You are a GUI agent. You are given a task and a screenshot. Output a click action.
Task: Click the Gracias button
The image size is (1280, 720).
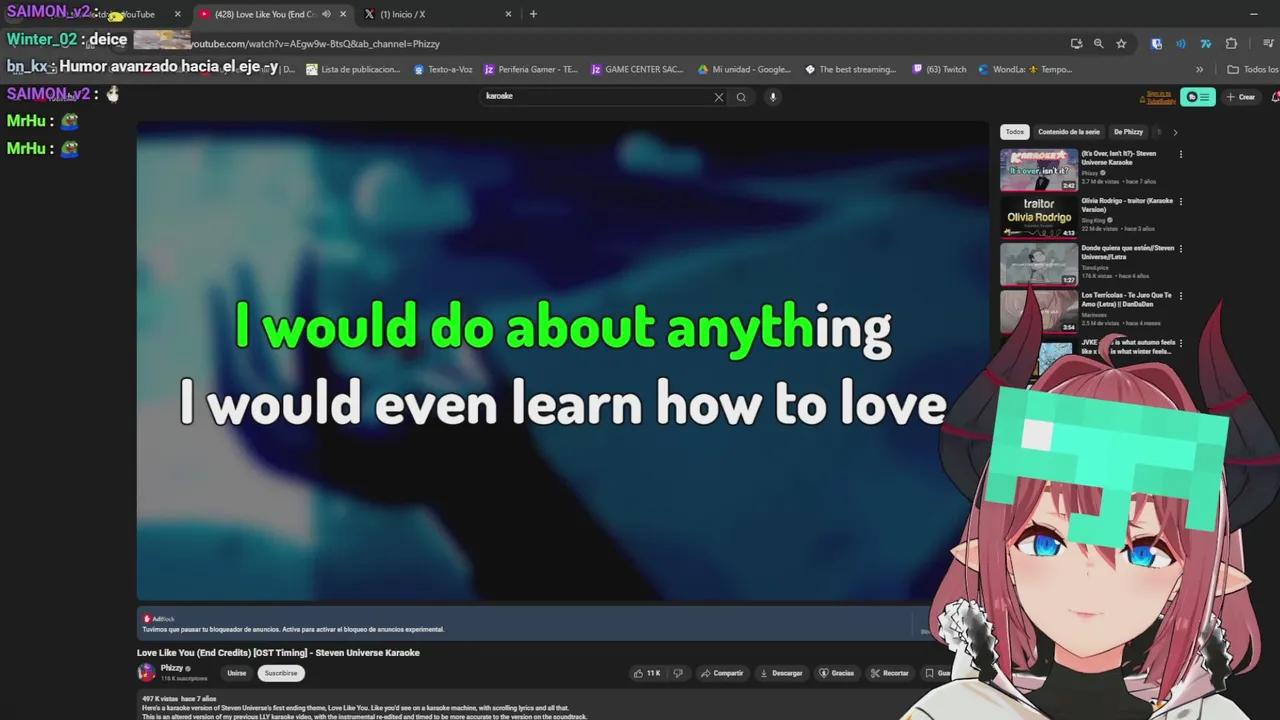tap(837, 673)
